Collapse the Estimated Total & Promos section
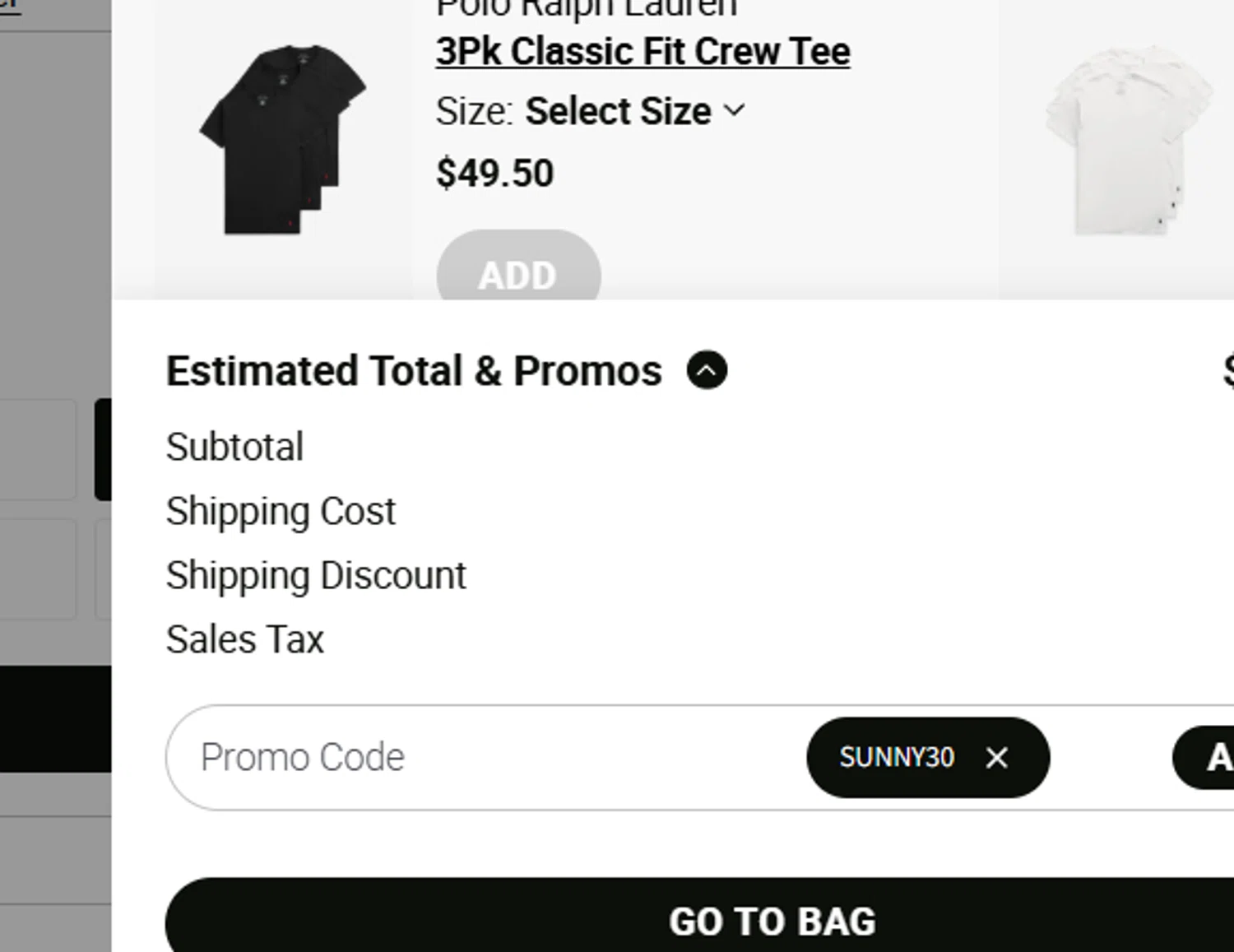 pyautogui.click(x=707, y=370)
